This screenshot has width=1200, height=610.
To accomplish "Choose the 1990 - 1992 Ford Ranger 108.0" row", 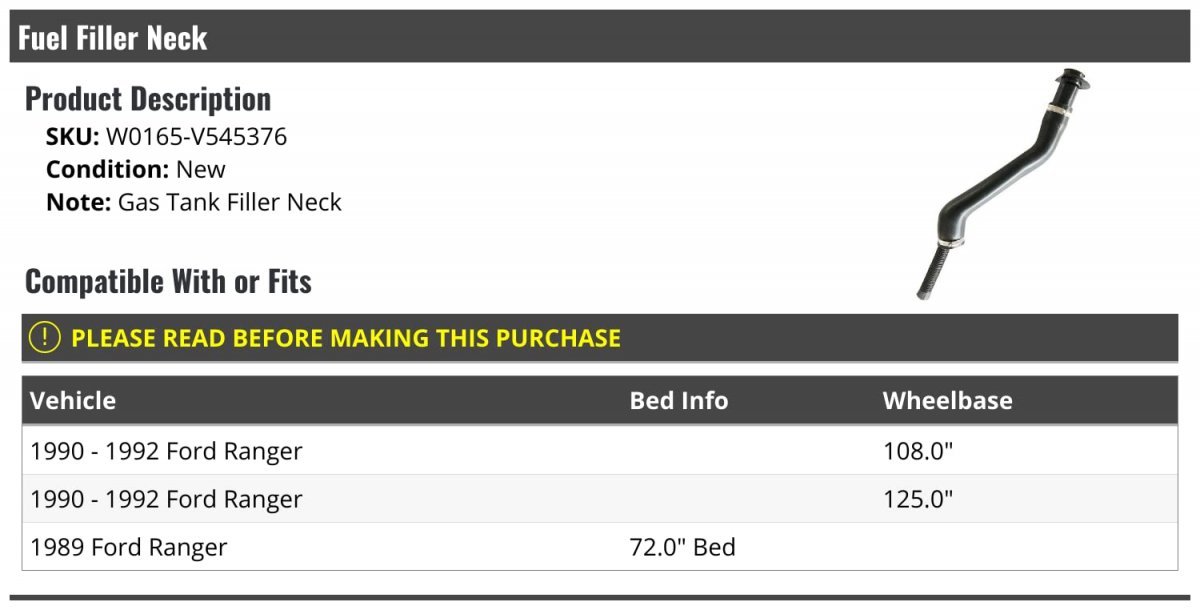I will click(600, 451).
